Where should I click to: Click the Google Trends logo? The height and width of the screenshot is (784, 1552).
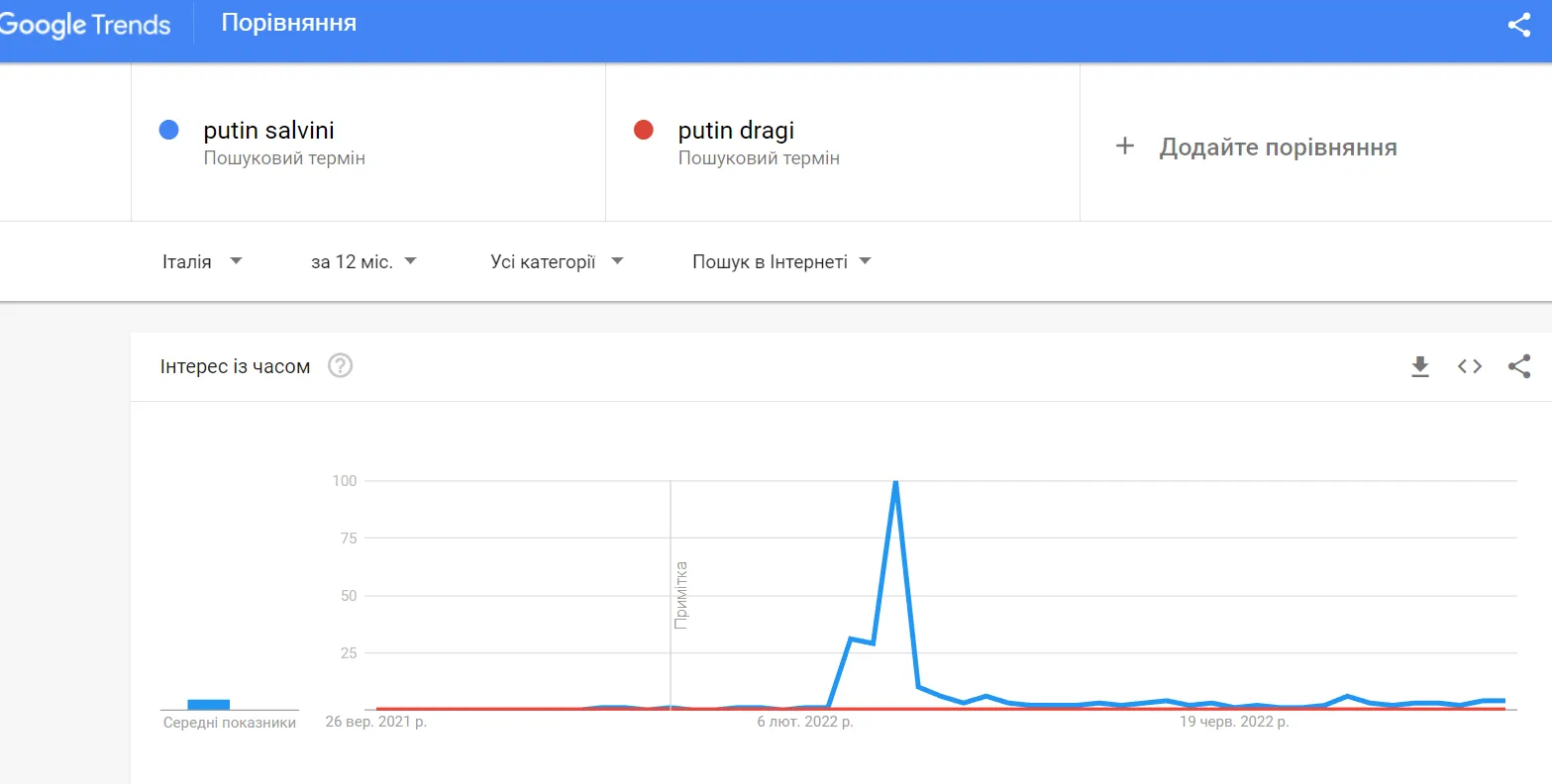(85, 25)
